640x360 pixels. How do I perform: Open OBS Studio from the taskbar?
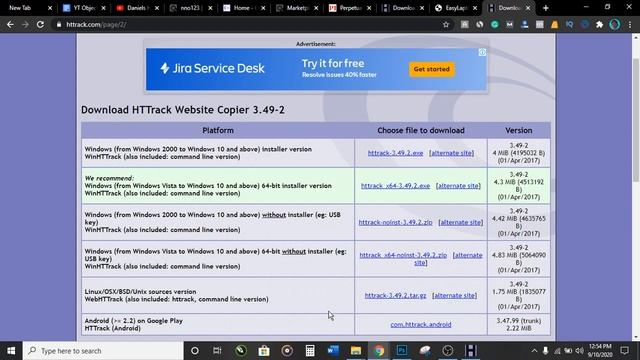[x=448, y=351]
